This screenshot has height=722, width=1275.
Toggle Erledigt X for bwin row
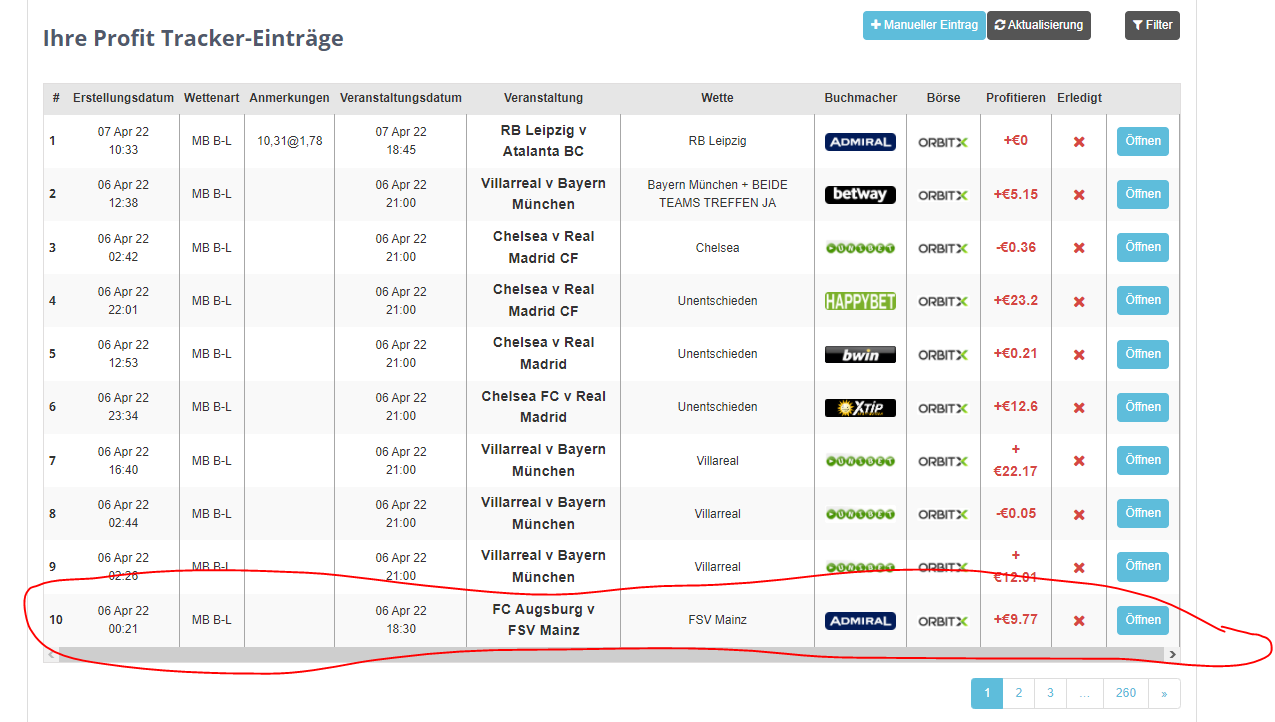click(x=1079, y=355)
